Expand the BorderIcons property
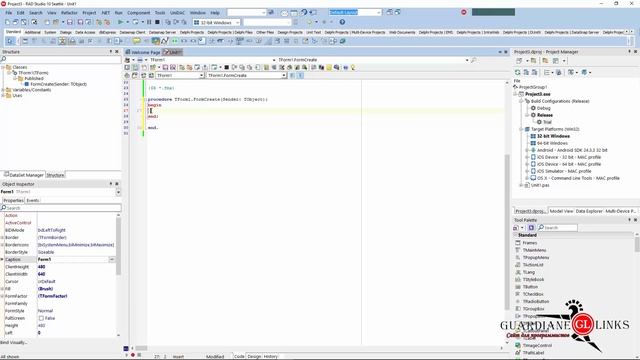The width and height of the screenshot is (640, 360). pos(2,245)
